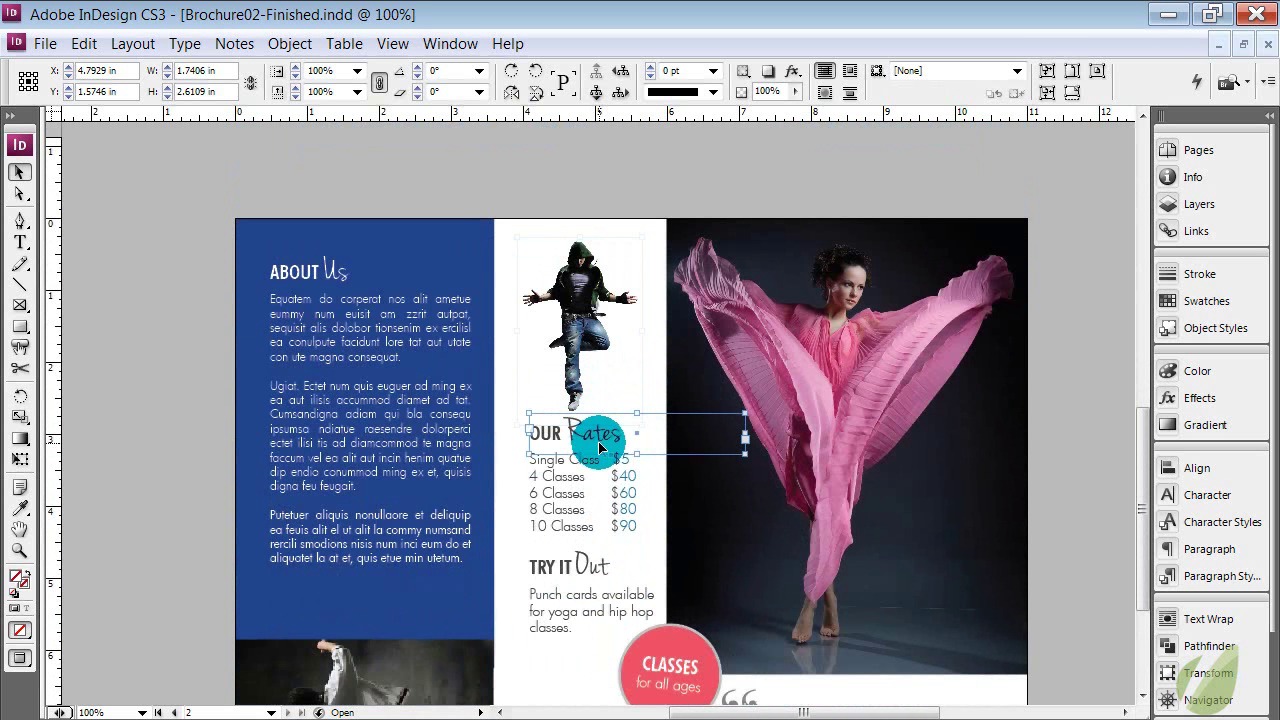Toggle the drop shadow effect button

coord(768,71)
